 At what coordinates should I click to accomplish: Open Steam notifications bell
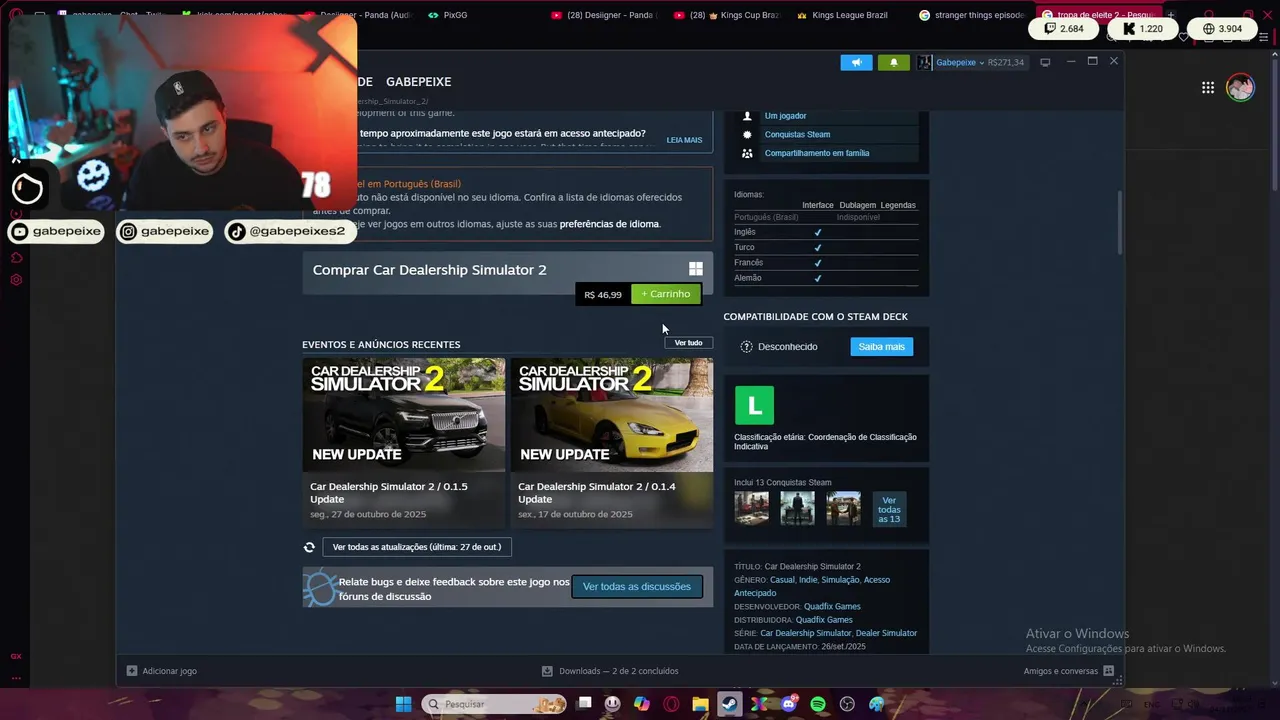point(894,62)
